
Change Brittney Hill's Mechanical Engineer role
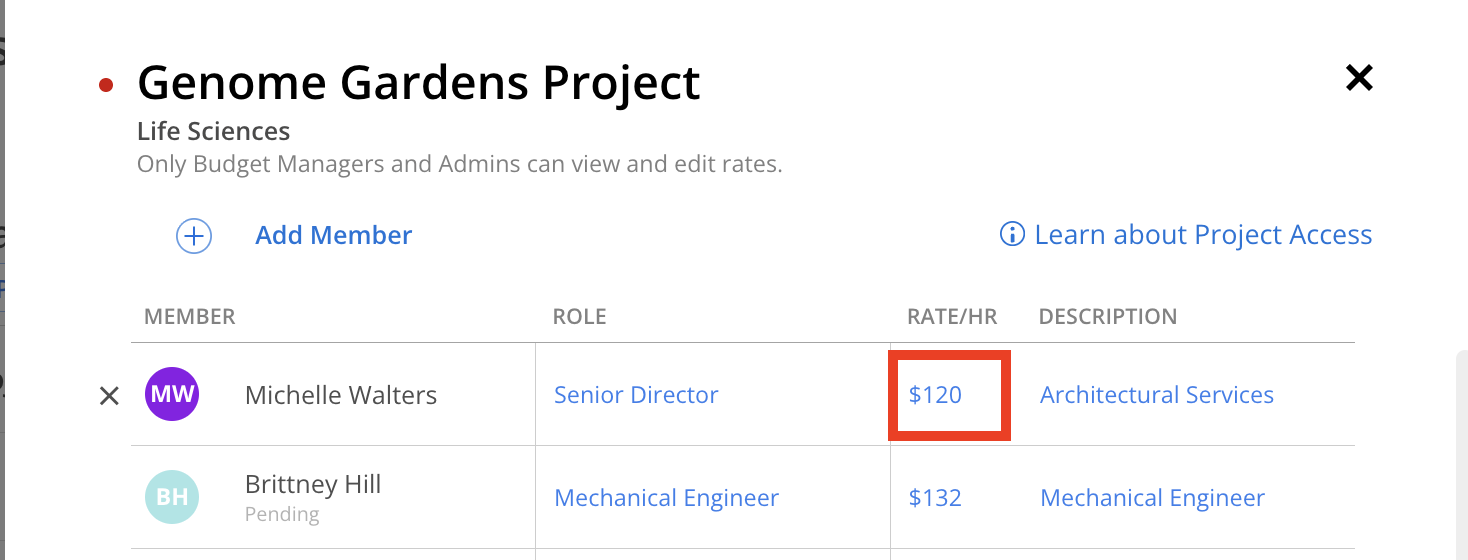(666, 498)
